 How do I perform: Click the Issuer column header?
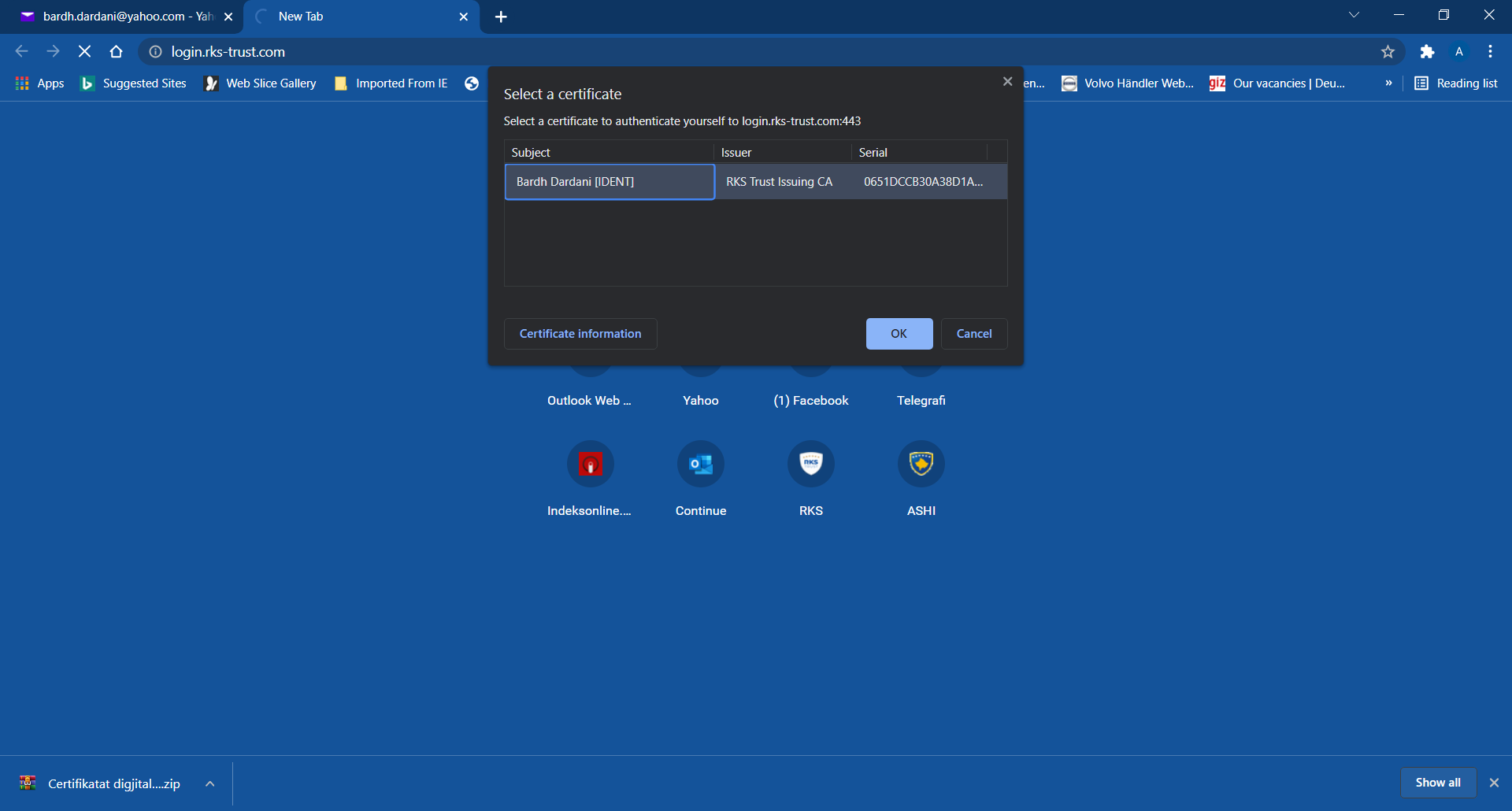pos(782,153)
